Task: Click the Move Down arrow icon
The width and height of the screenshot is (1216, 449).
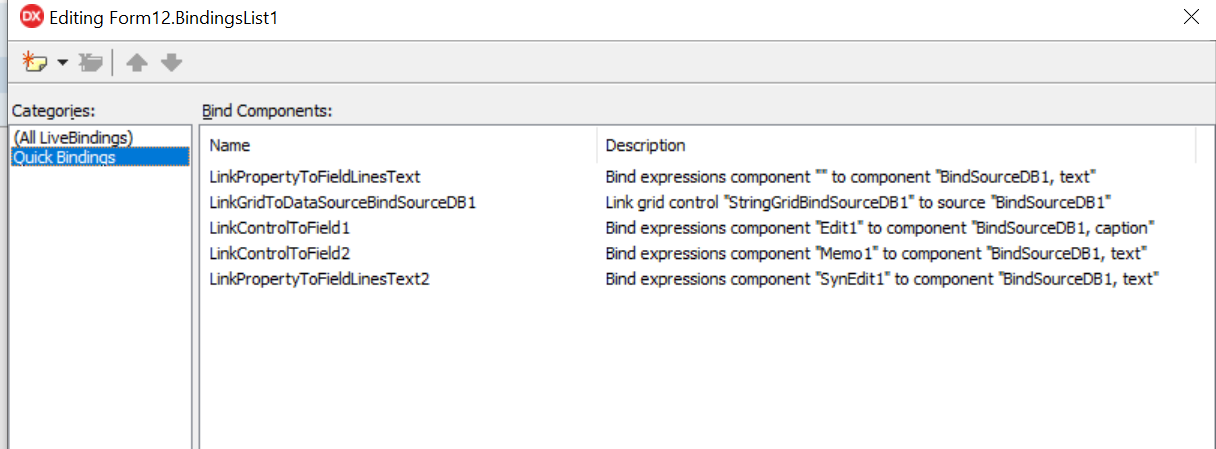Action: 172,63
